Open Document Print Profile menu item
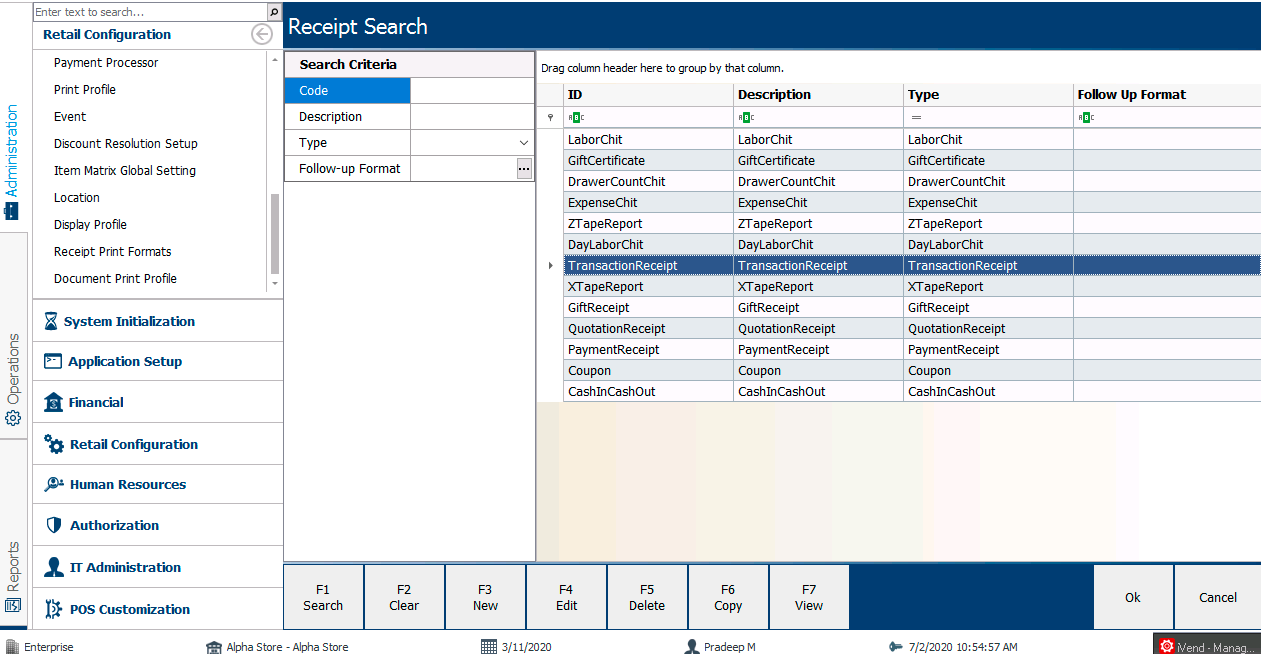Viewport: 1261px width, 654px height. (x=115, y=278)
